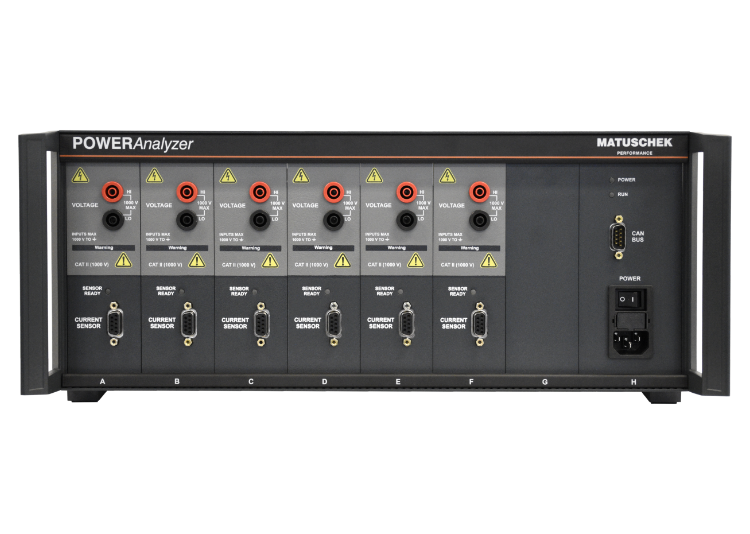
Task: Click the SENSOR READY LED in slot C
Action: pyautogui.click(x=255, y=291)
